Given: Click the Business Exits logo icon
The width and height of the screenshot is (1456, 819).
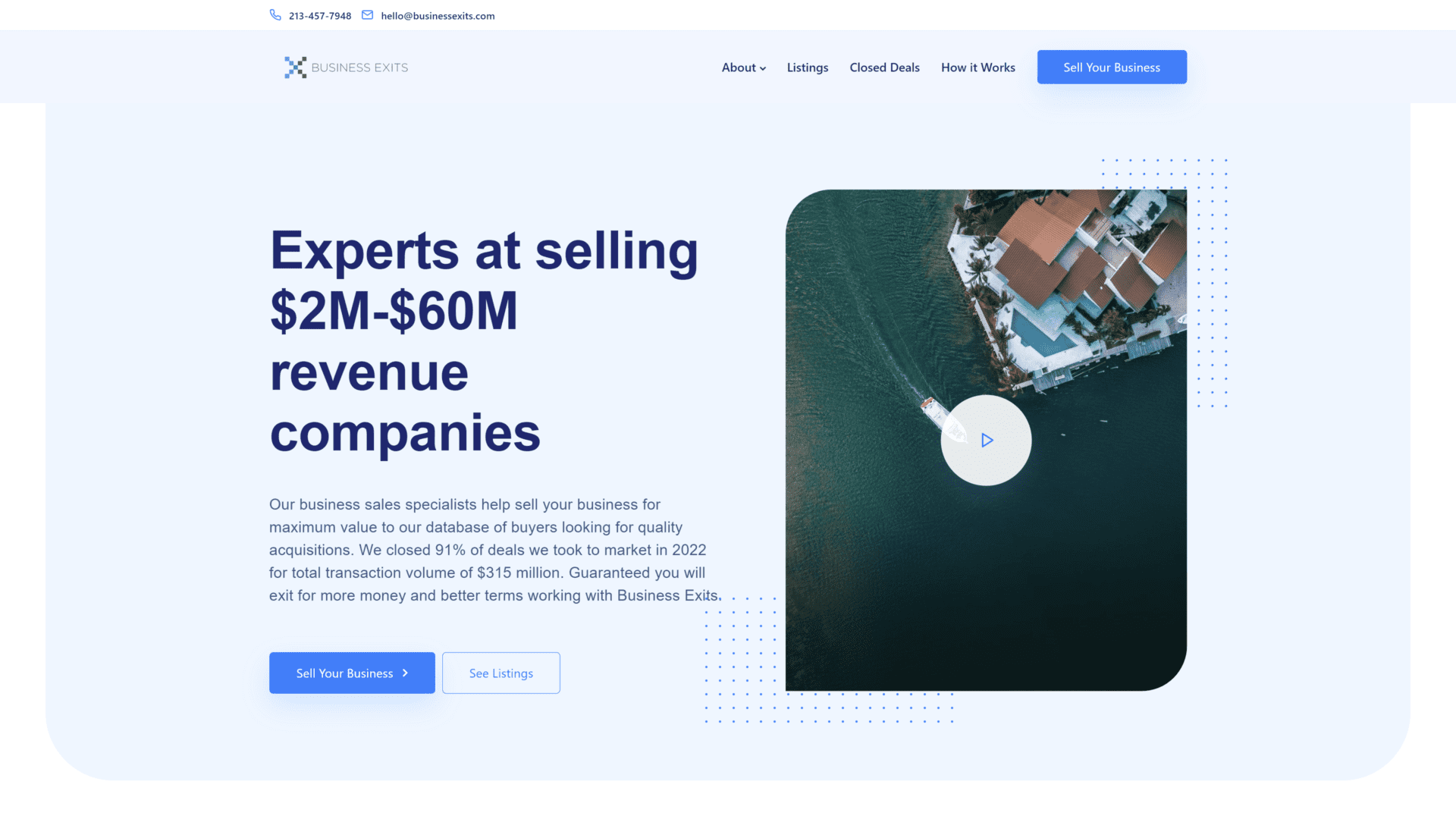Looking at the screenshot, I should point(294,67).
